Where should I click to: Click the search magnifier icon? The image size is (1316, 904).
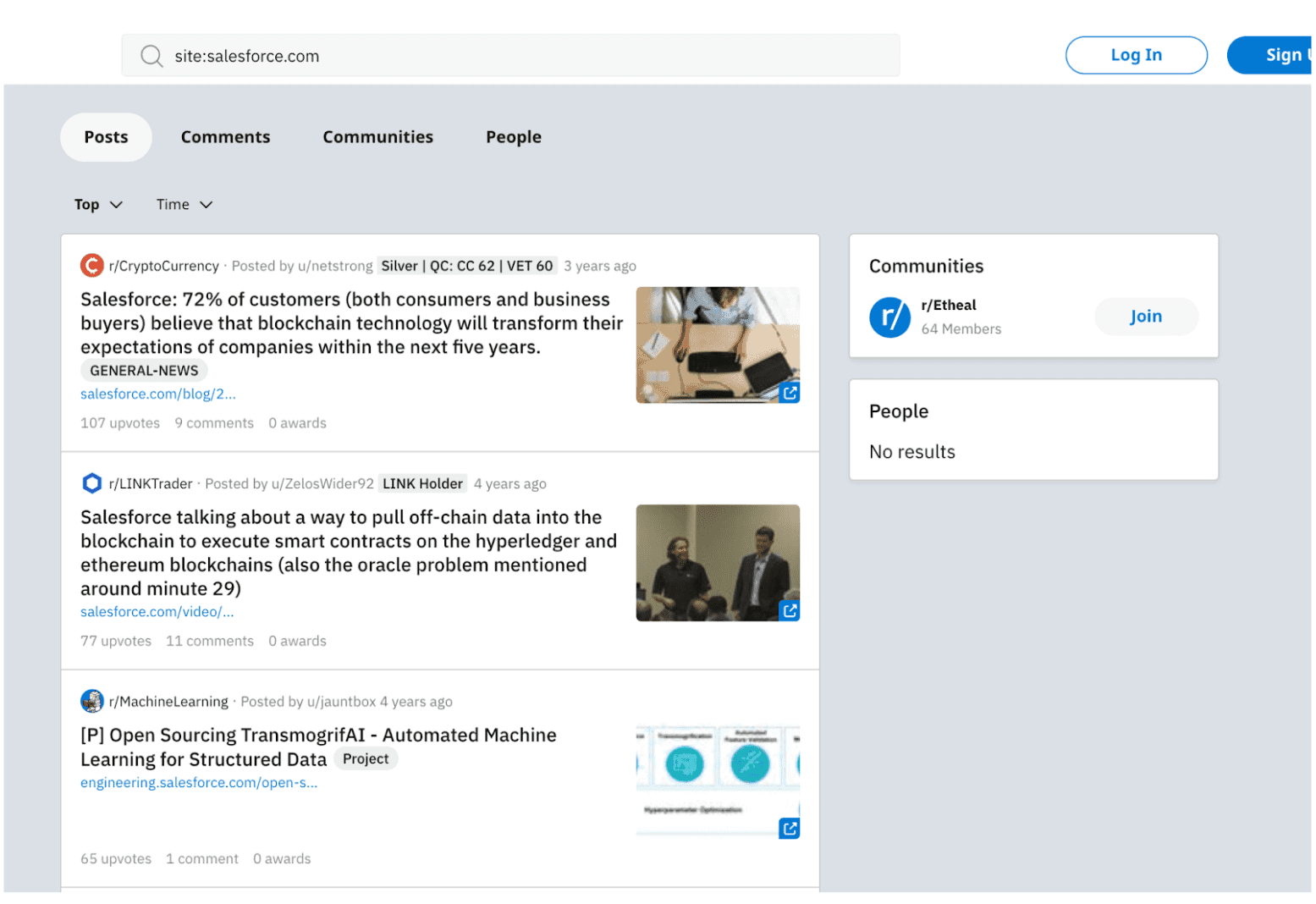tap(151, 56)
